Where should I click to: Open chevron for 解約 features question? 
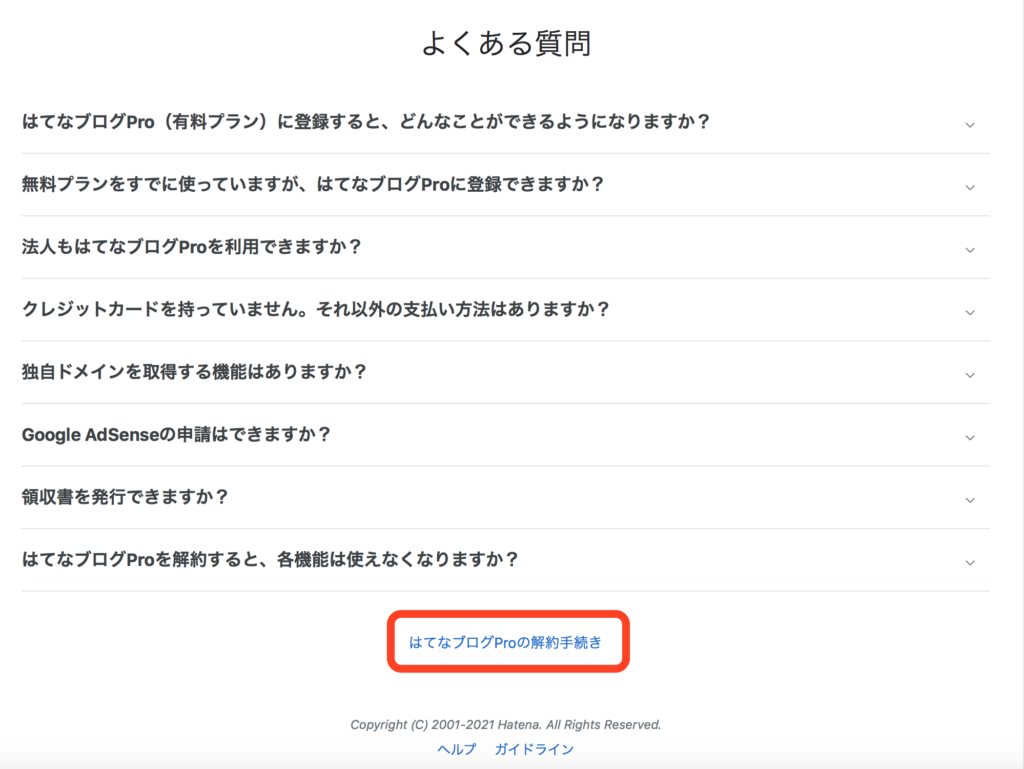970,563
